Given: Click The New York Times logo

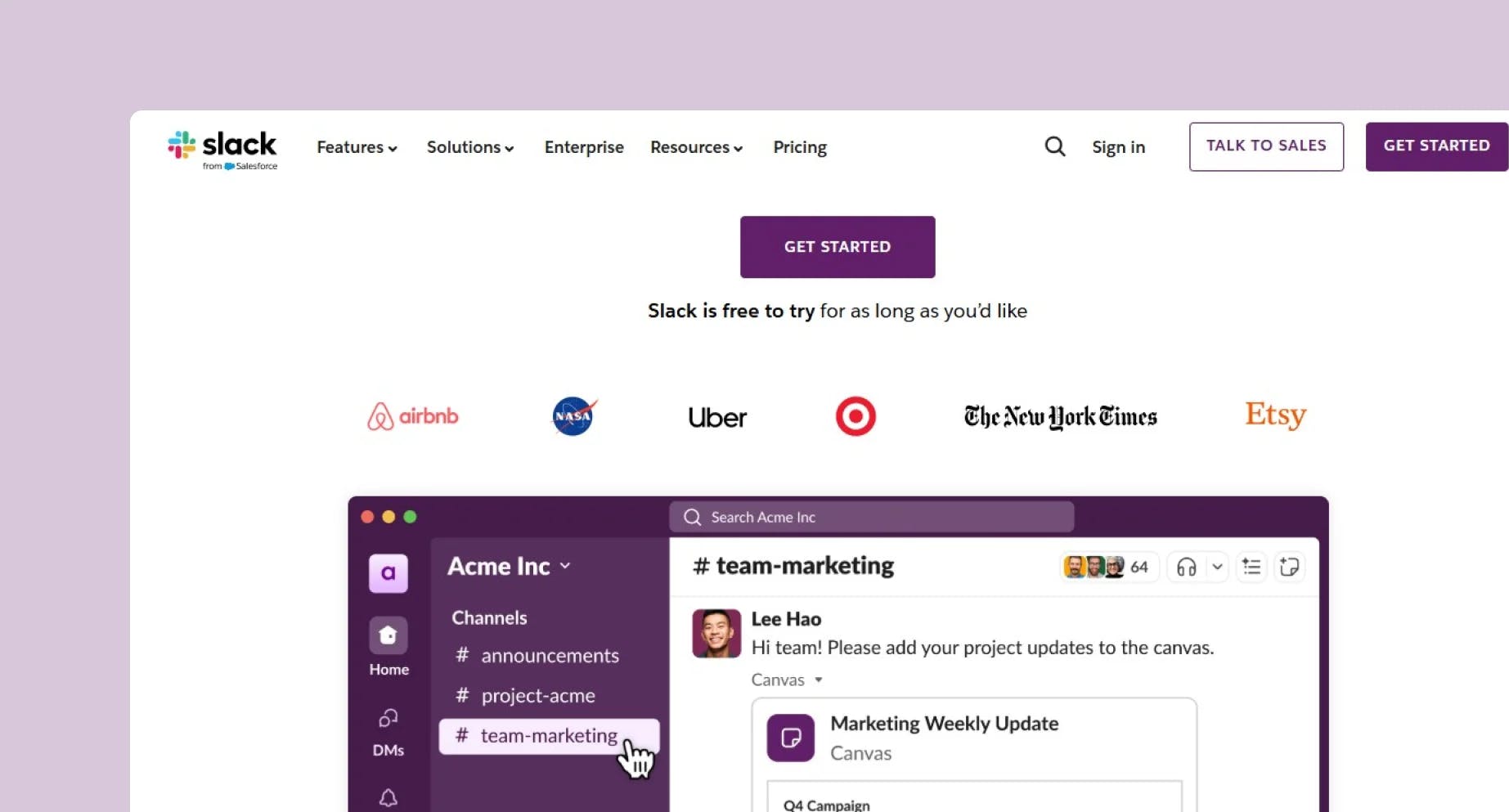Looking at the screenshot, I should click(x=1060, y=416).
